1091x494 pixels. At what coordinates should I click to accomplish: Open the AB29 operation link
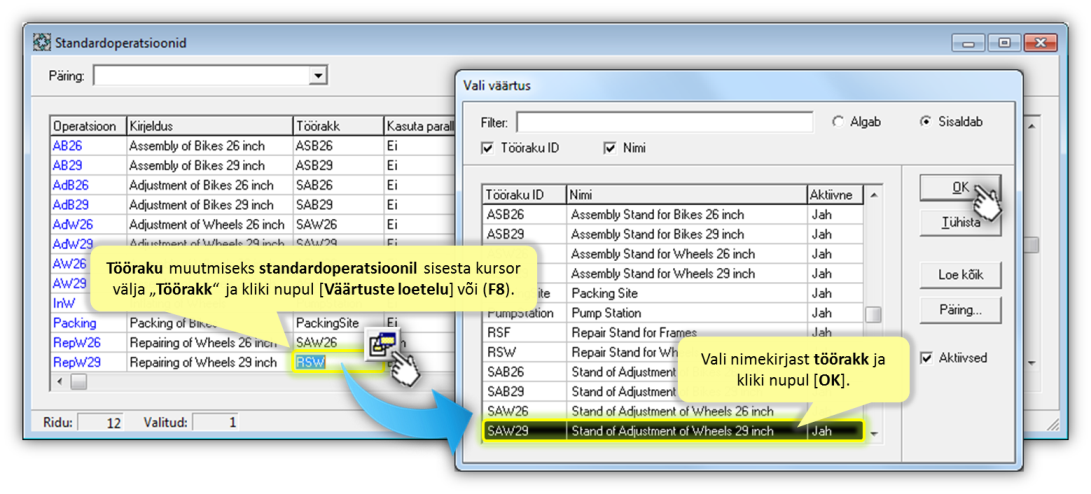67,166
